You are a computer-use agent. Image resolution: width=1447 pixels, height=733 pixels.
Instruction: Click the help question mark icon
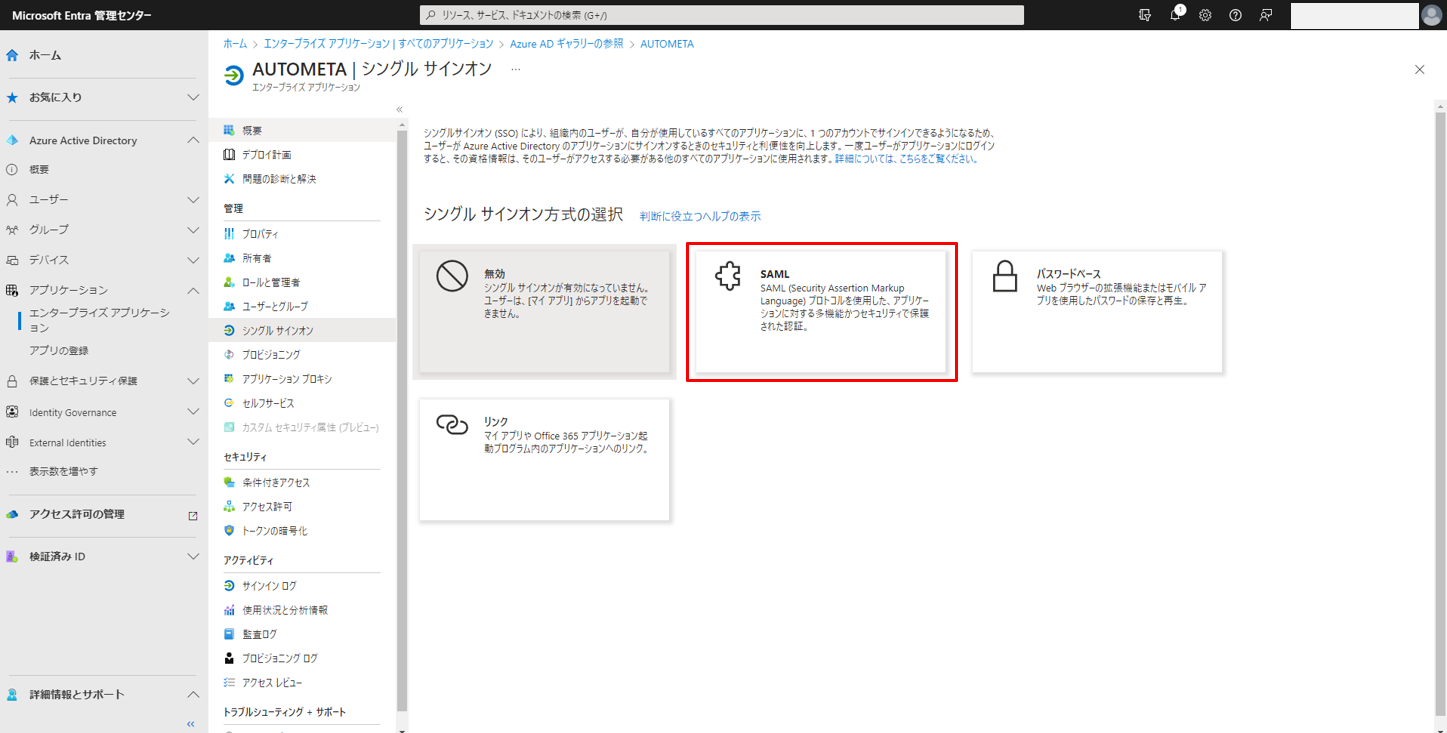(1235, 15)
